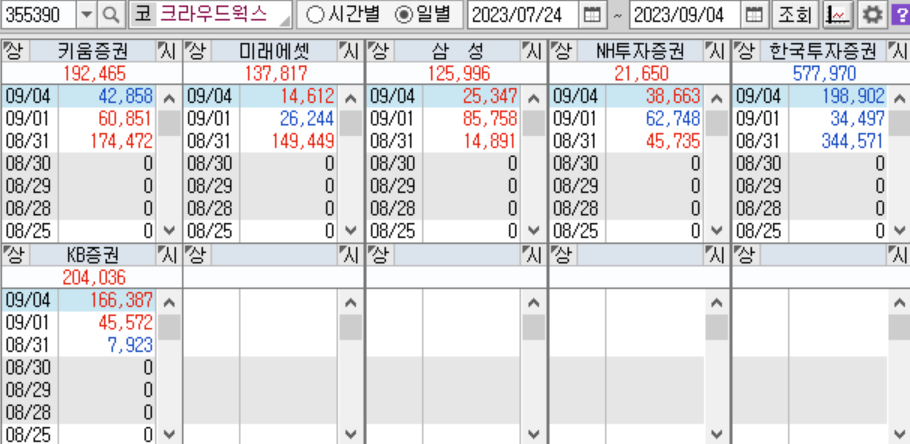The width and height of the screenshot is (910, 444).
Task: Open start date calendar picker
Action: click(592, 15)
